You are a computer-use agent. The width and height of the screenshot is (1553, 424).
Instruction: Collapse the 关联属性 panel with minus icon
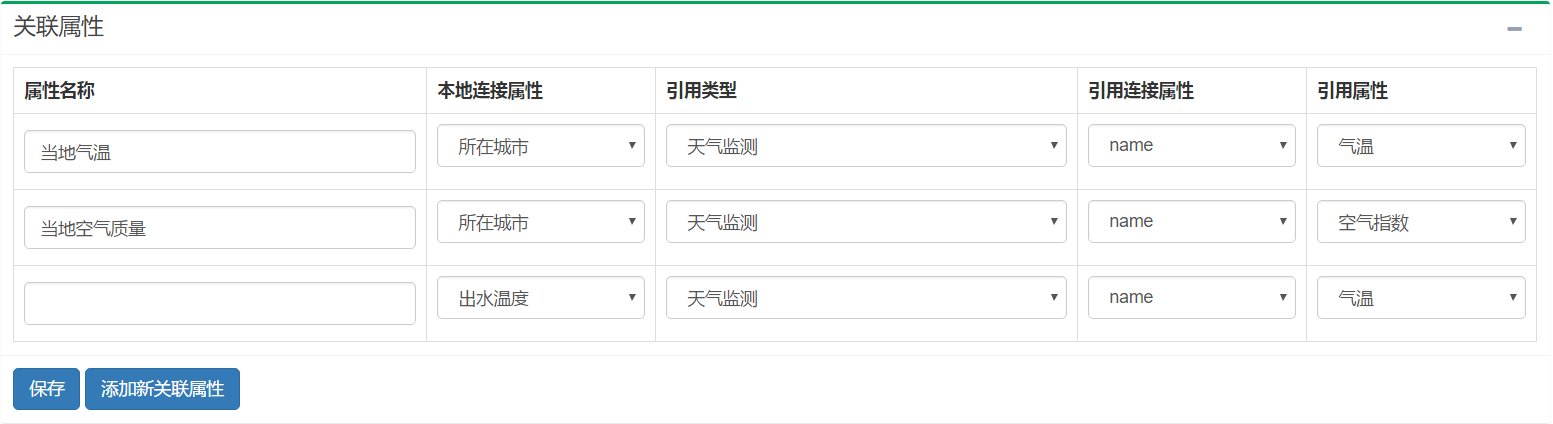tap(1514, 29)
